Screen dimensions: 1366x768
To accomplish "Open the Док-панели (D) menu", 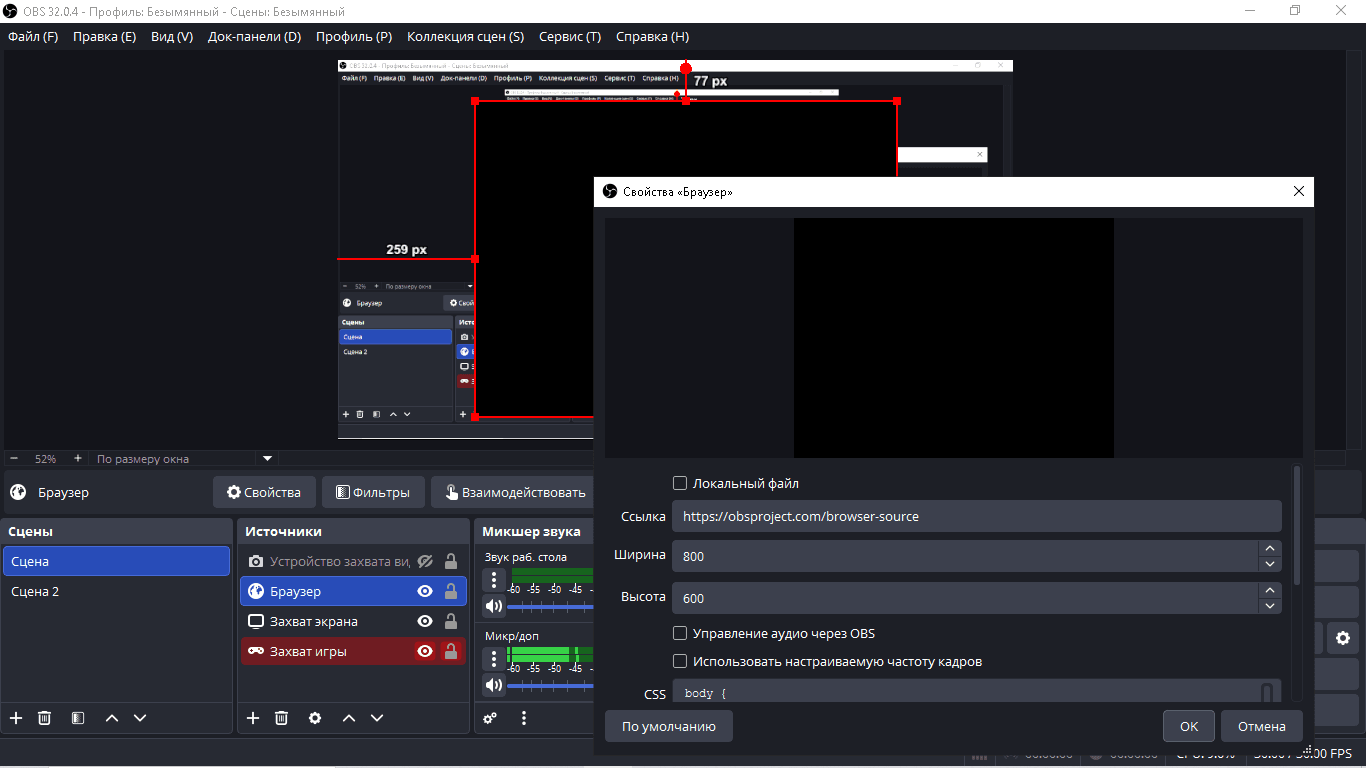I will 254,37.
